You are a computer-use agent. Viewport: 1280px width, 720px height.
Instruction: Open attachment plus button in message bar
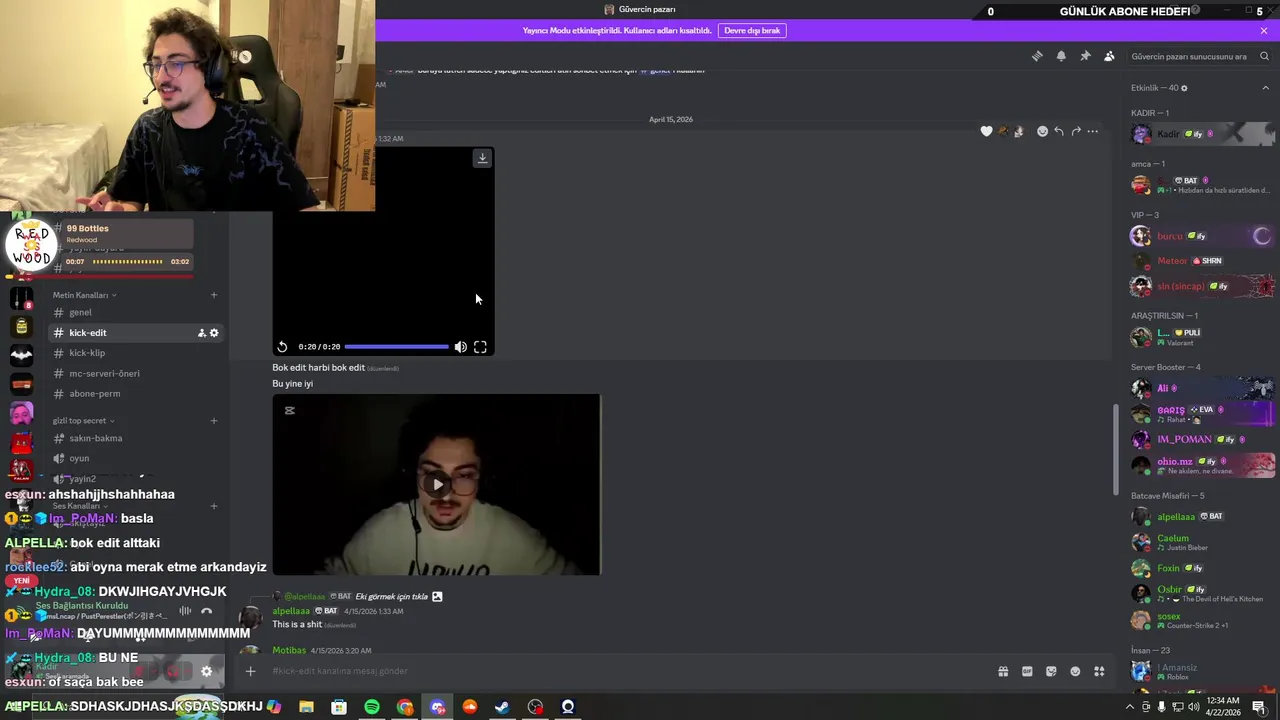click(x=251, y=671)
